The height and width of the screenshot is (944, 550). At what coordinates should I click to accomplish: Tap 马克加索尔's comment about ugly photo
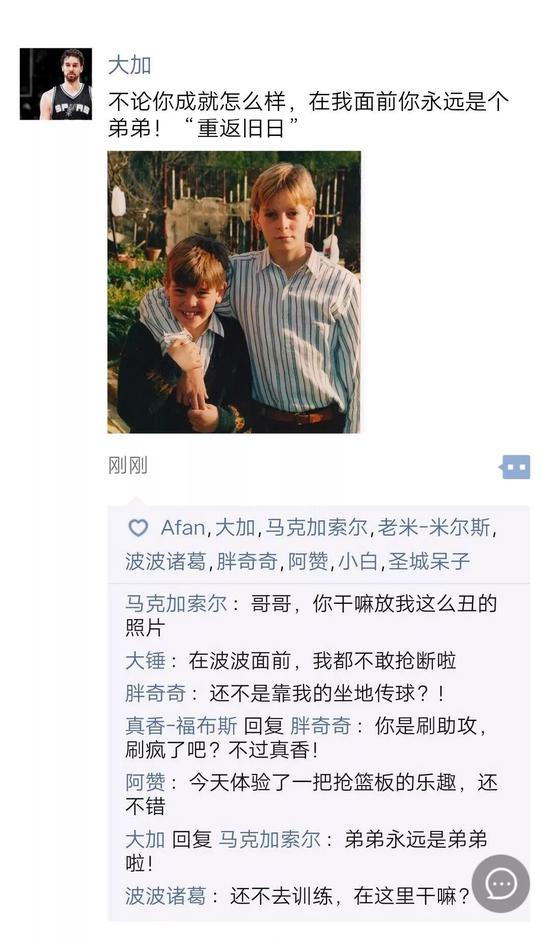(311, 615)
